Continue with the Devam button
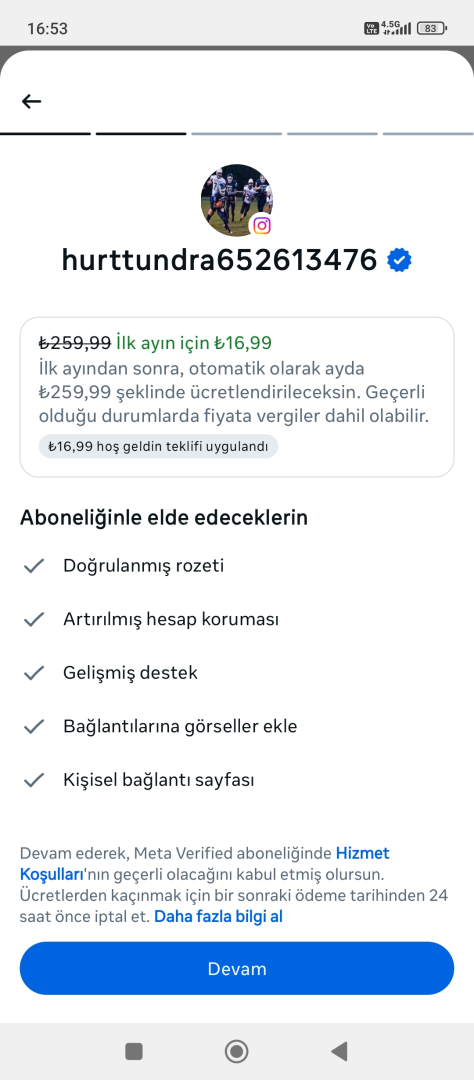 (237, 968)
